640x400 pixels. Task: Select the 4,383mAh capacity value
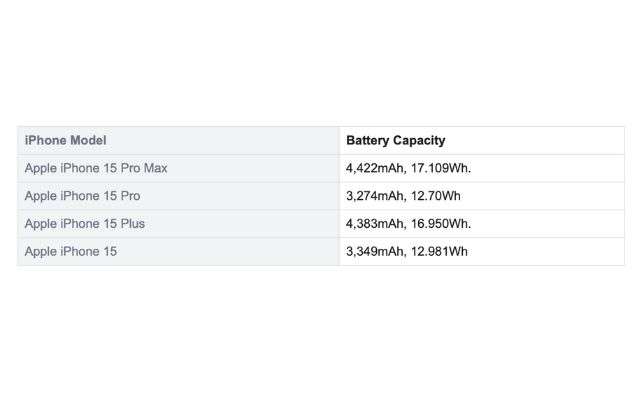click(x=376, y=224)
